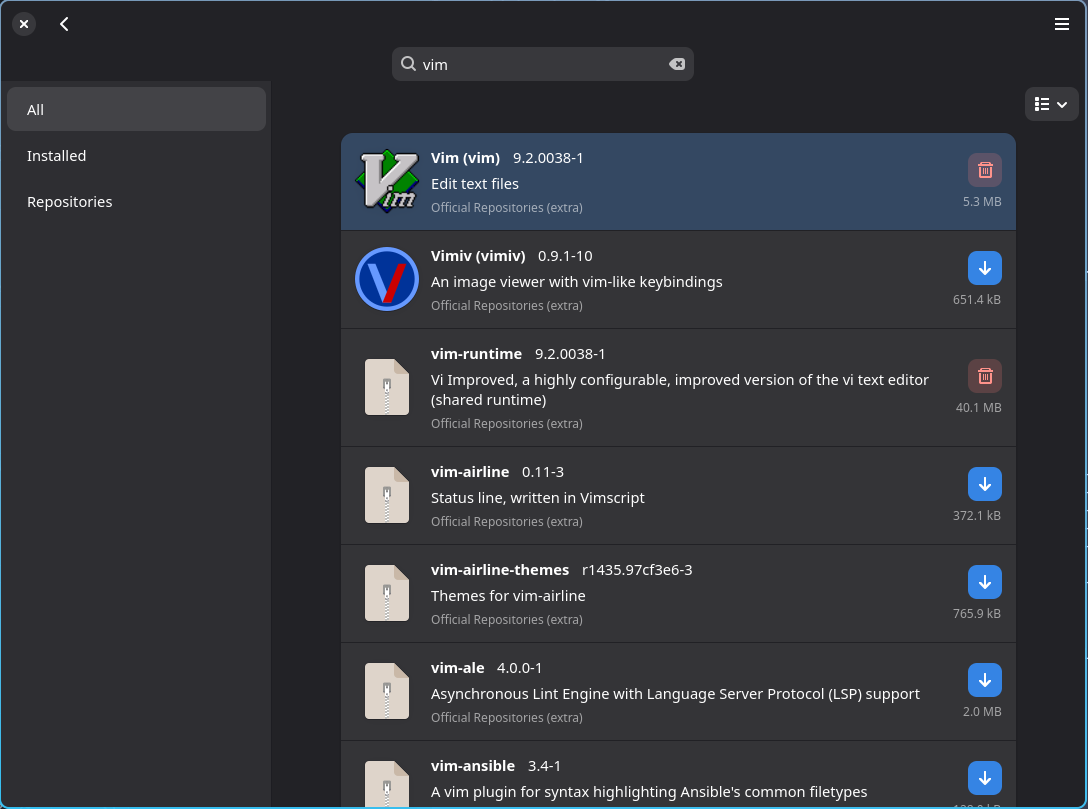This screenshot has width=1088, height=809.
Task: Click the Vim application logo thumbnail
Action: coord(387,181)
